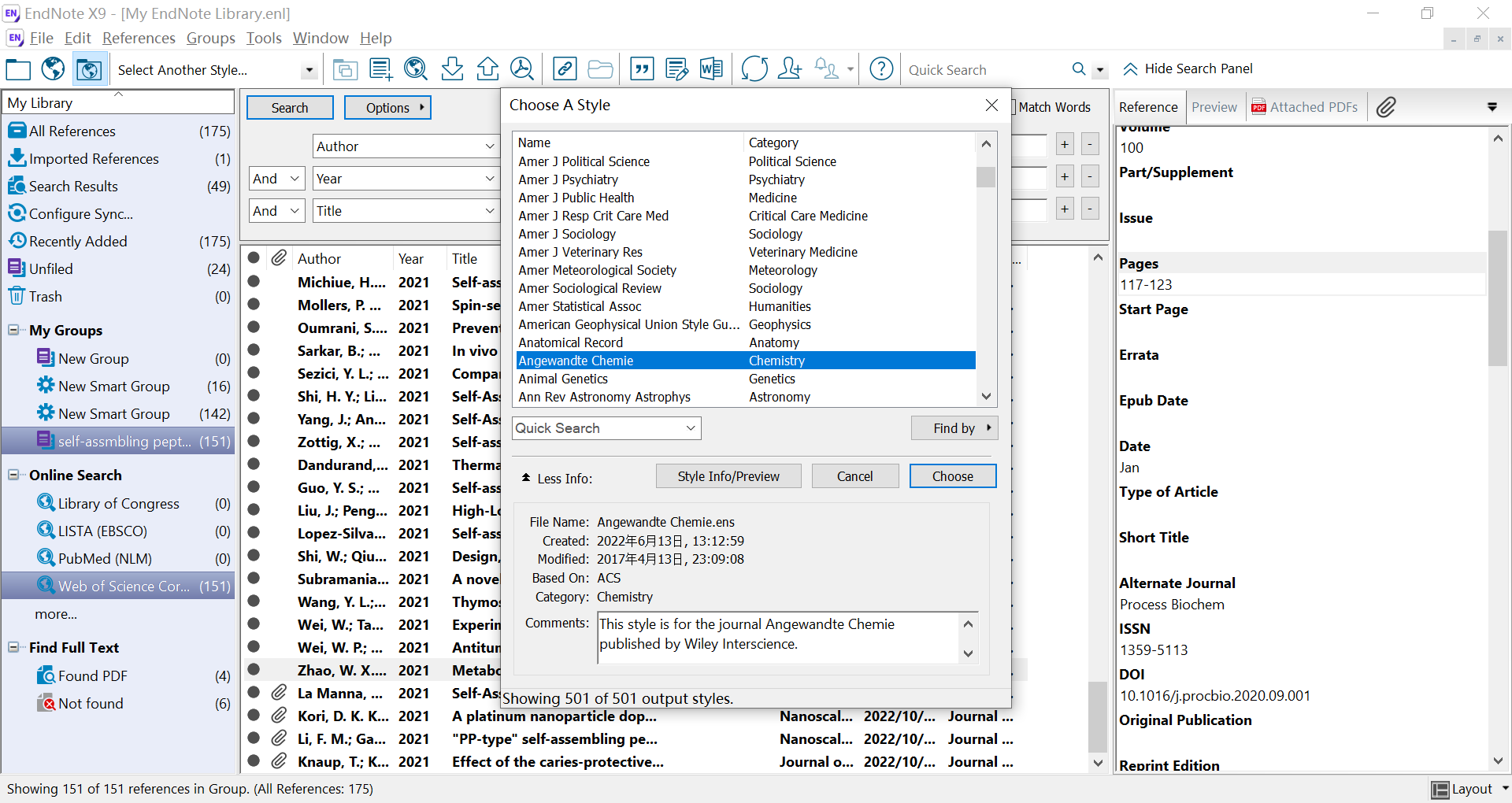The width and height of the screenshot is (1512, 803).
Task: Click the paperclip column header in reference list
Action: point(279,258)
